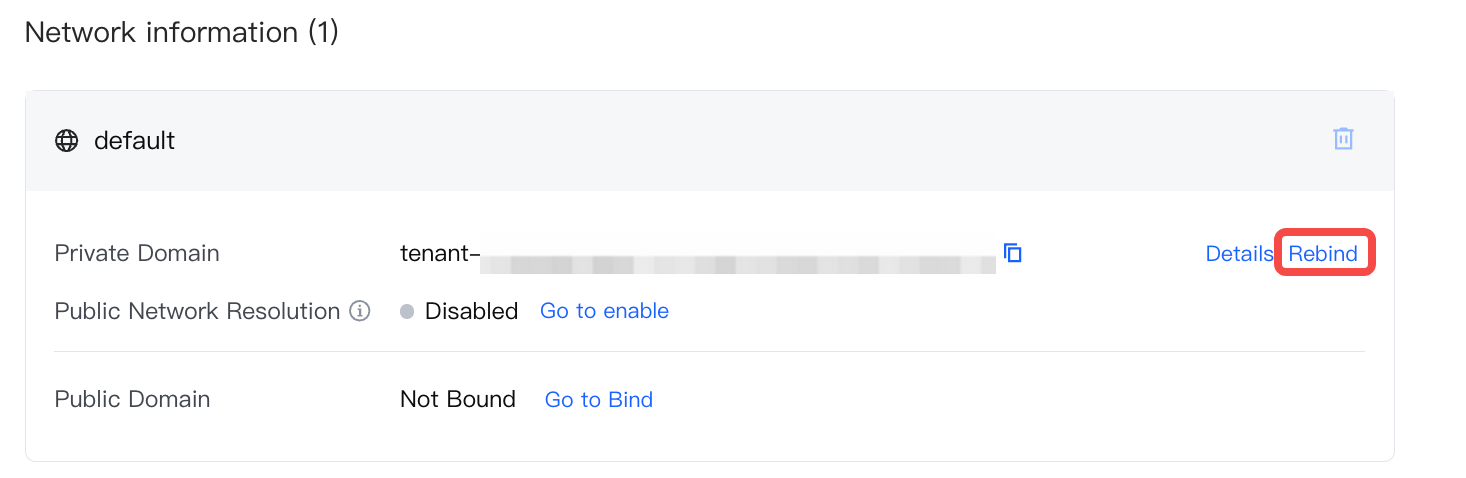Click the globe icon beside default
The width and height of the screenshot is (1466, 478).
pyautogui.click(x=66, y=141)
